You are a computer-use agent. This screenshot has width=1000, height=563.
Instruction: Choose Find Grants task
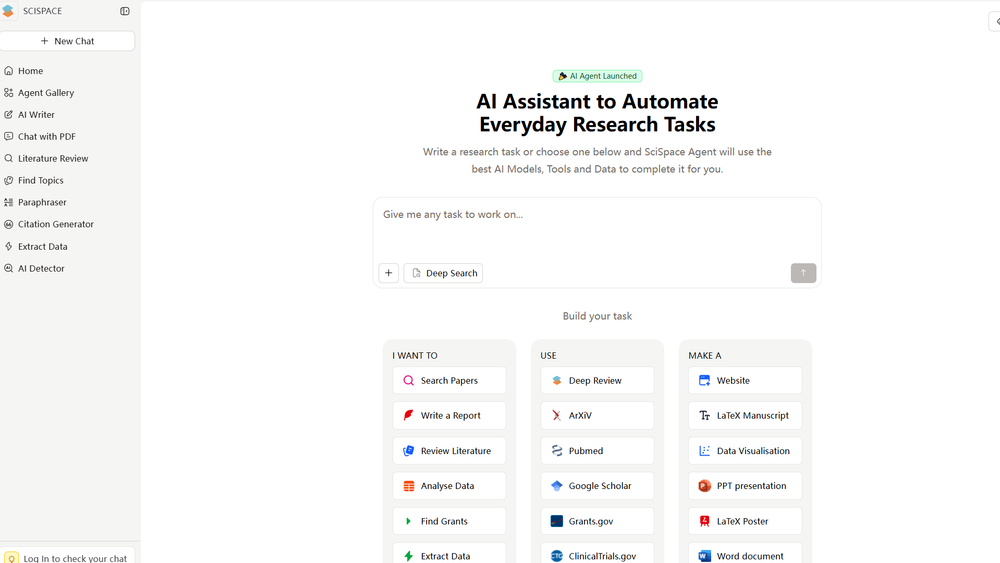tap(449, 521)
